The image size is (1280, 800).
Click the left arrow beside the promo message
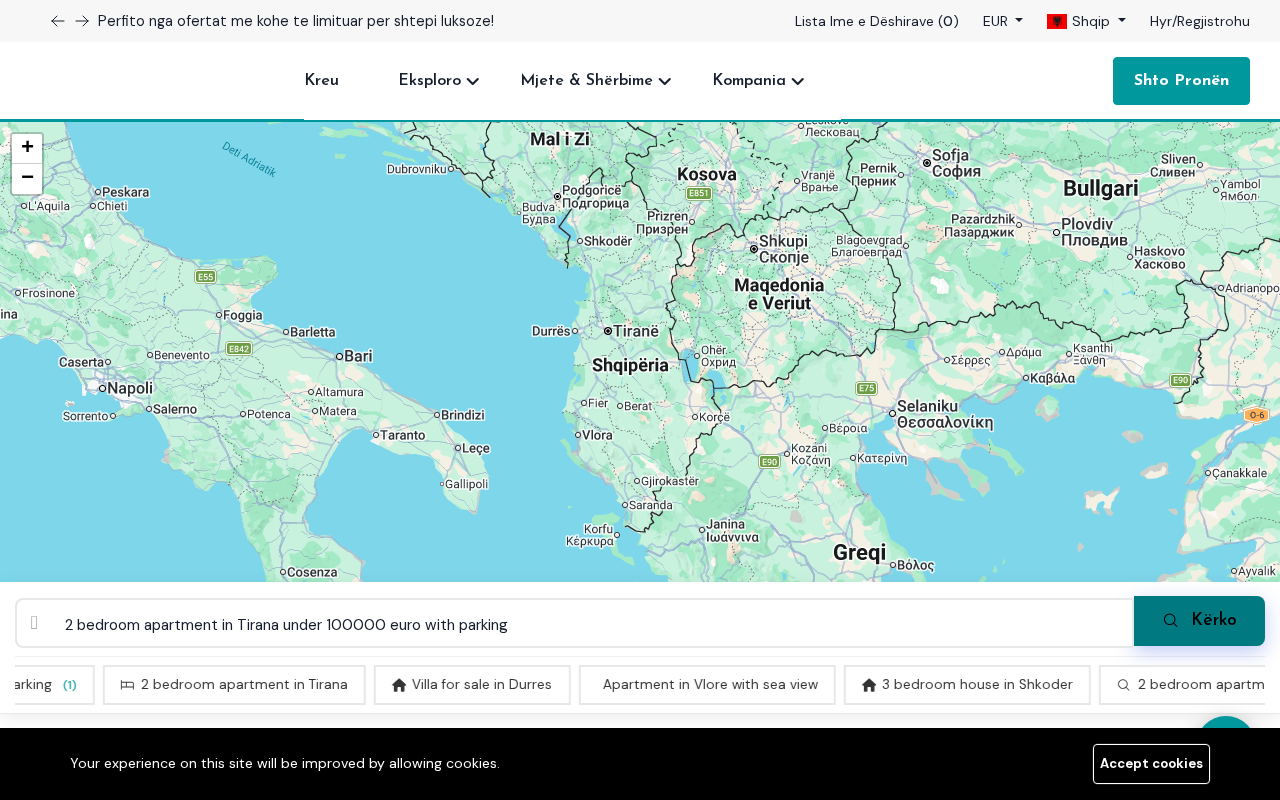click(x=56, y=20)
